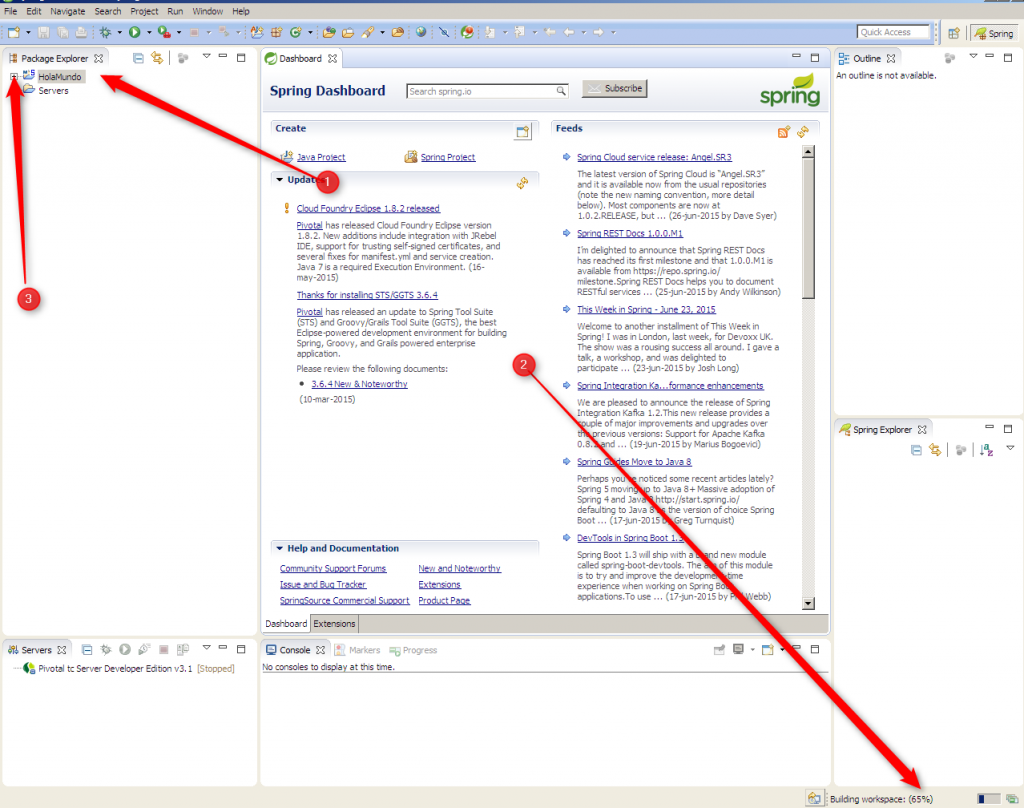Image resolution: width=1024 pixels, height=808 pixels.
Task: Switch to the Extensions tab
Action: point(334,622)
